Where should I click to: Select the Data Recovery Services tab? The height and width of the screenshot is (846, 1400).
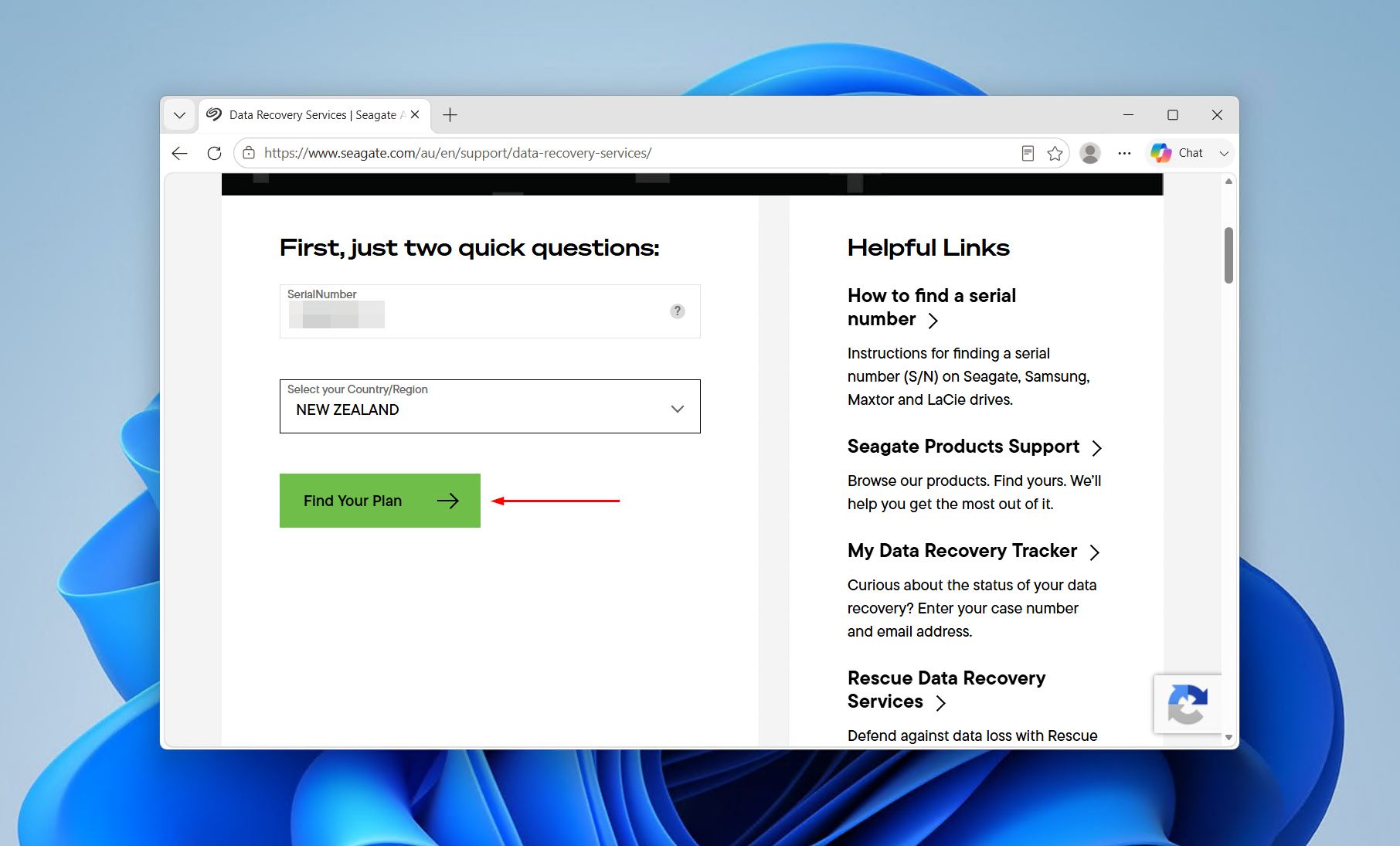pos(314,115)
